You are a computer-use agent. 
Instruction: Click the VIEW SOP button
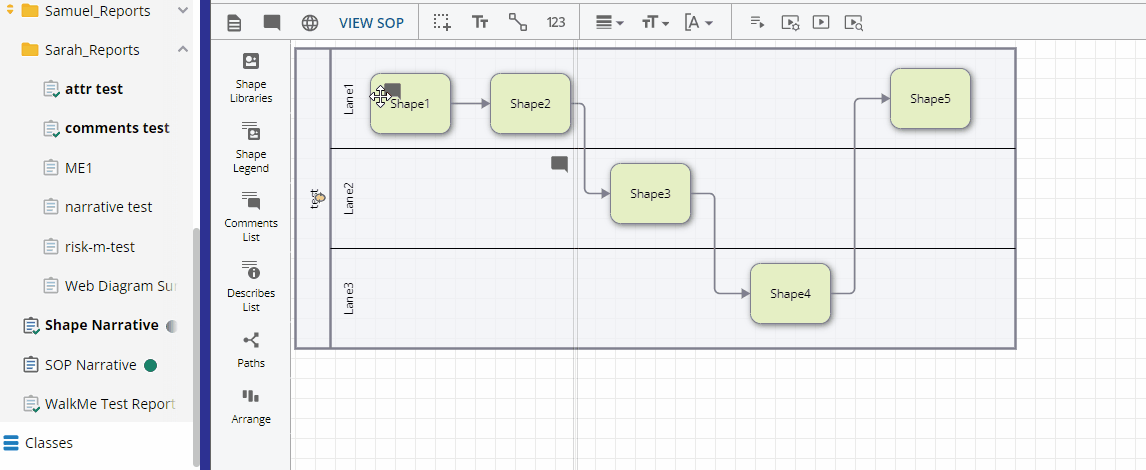[371, 22]
